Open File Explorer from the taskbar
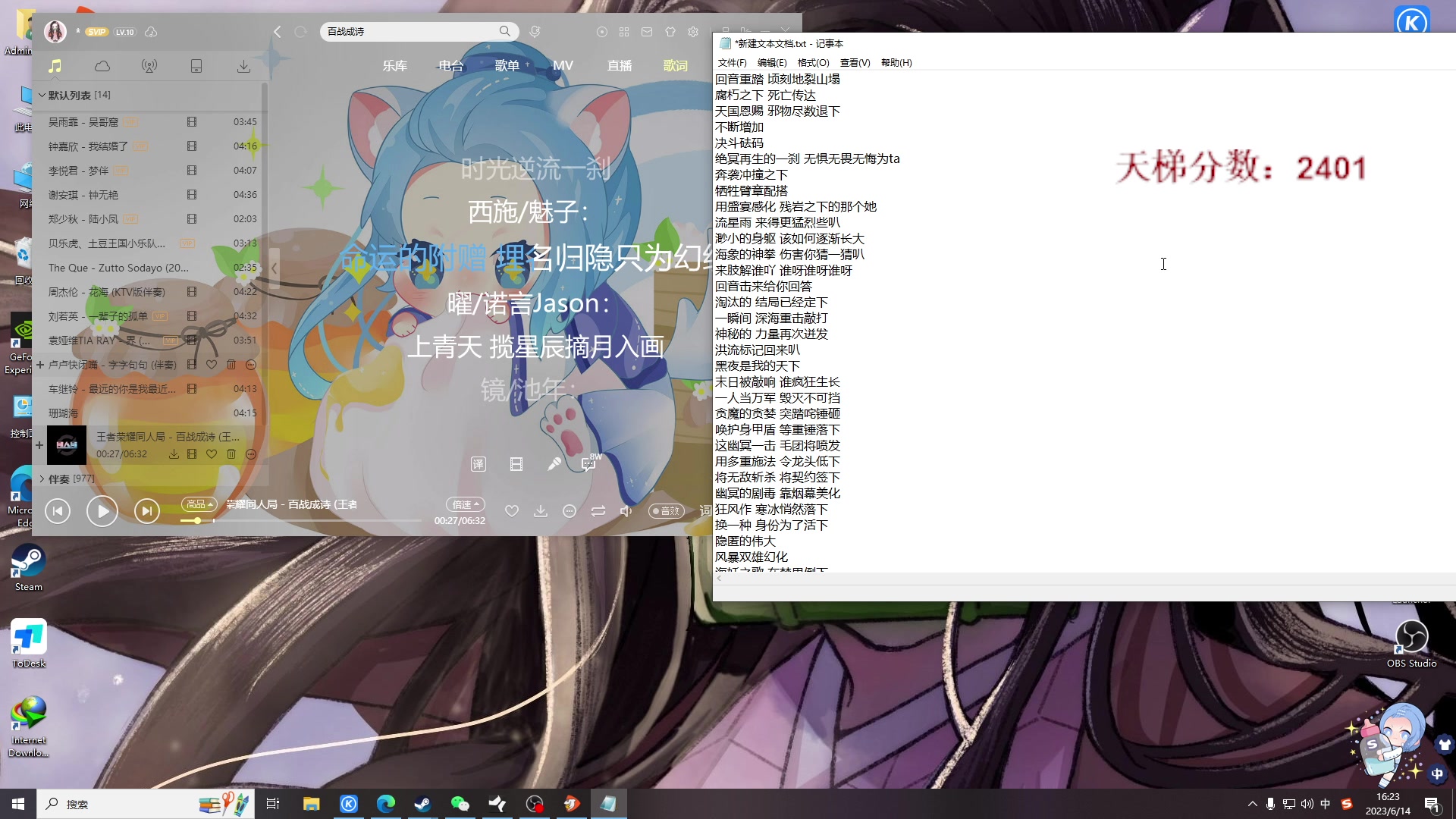This screenshot has width=1456, height=819. (x=311, y=804)
